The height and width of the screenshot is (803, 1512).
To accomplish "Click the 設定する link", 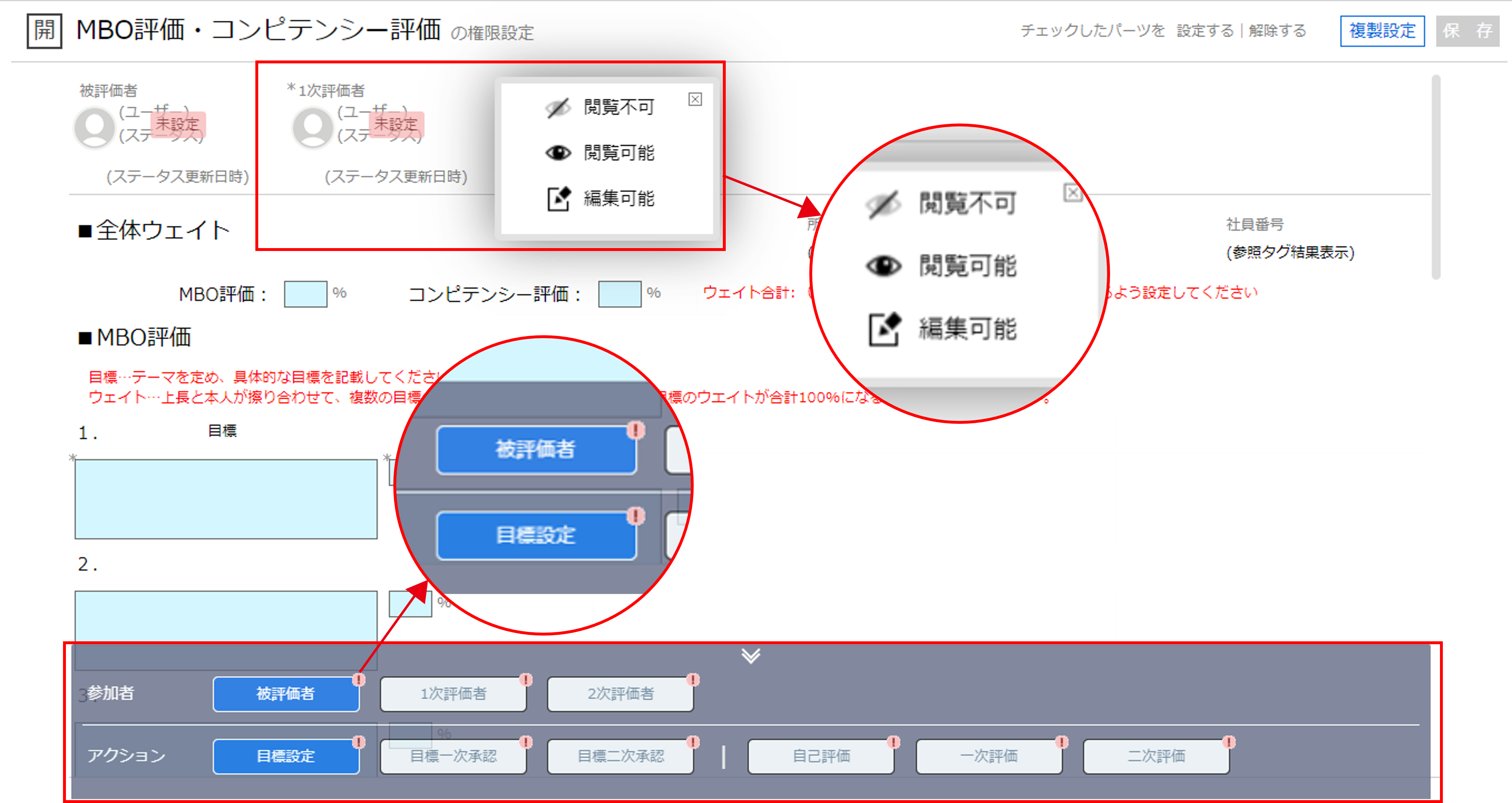I will [x=1205, y=31].
